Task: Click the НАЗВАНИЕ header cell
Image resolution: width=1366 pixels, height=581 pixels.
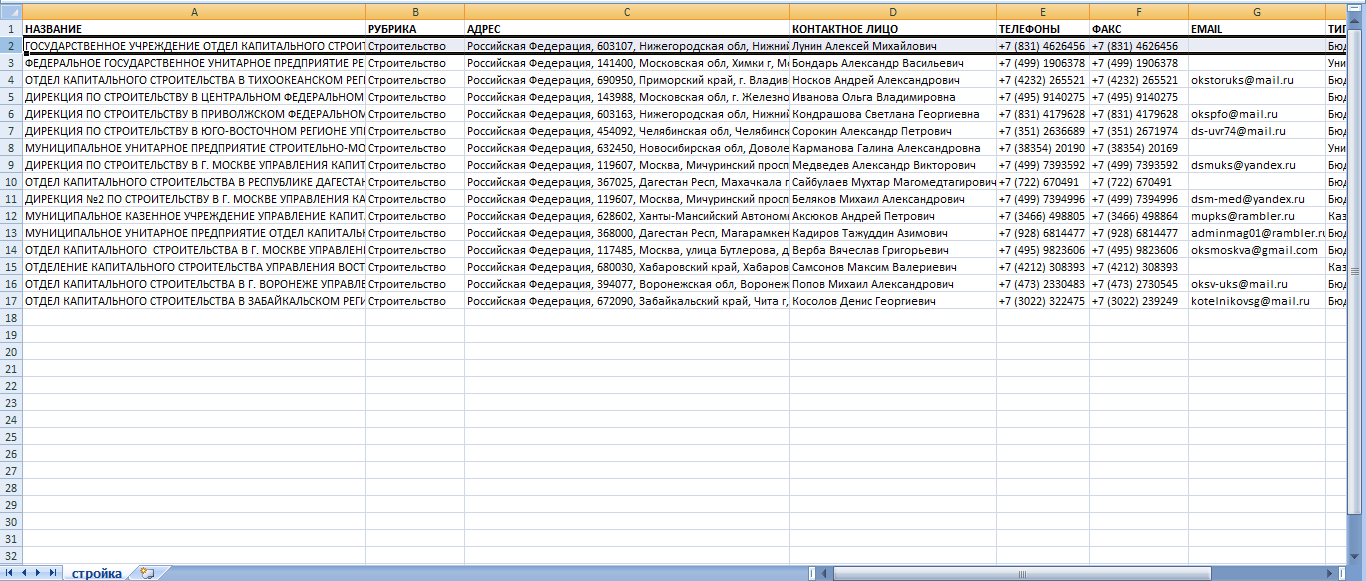Action: pos(194,29)
